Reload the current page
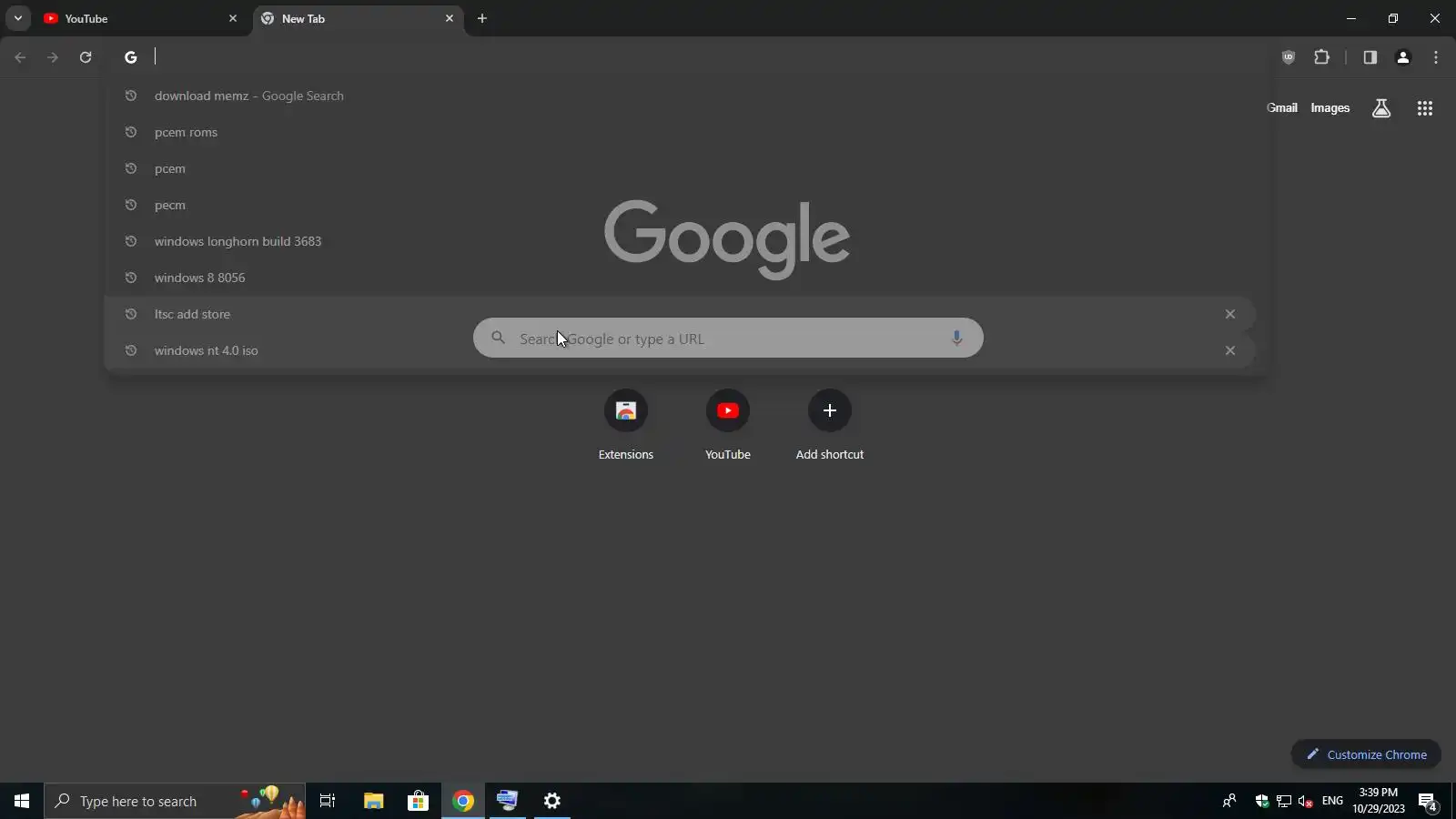 coord(86,57)
